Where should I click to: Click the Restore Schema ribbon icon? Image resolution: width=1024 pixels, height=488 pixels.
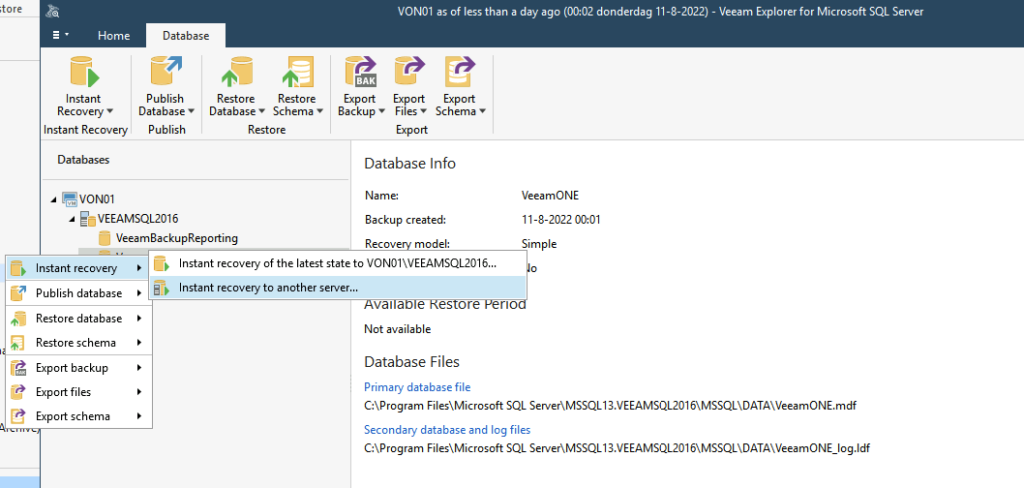(296, 74)
